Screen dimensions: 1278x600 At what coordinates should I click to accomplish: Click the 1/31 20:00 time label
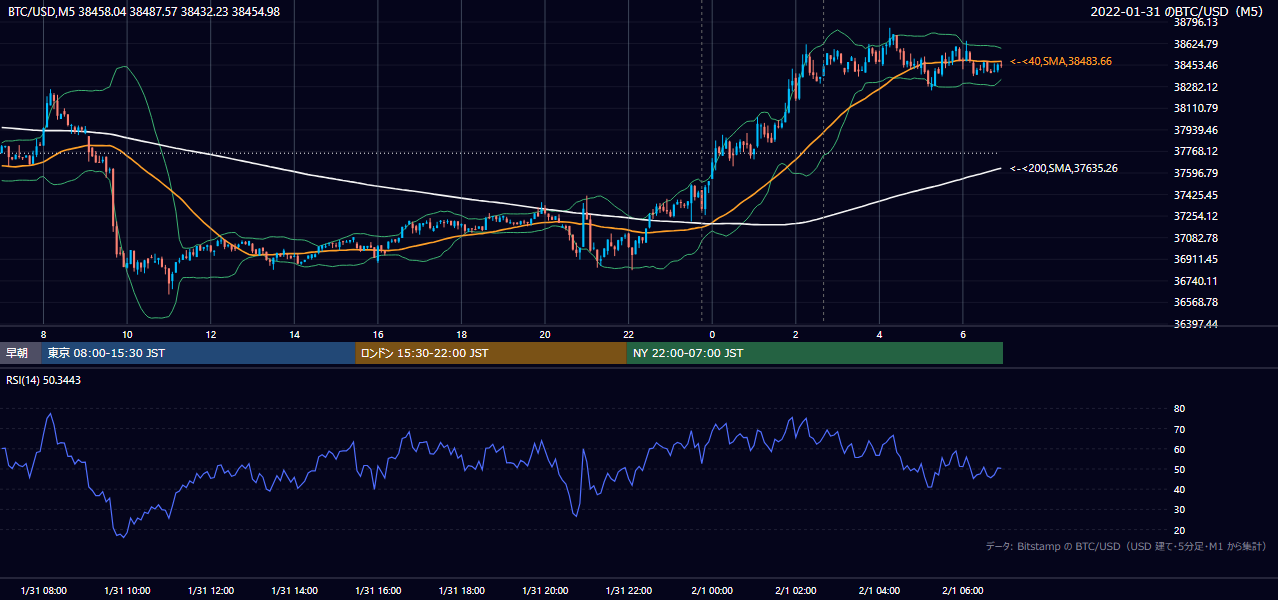click(545, 591)
